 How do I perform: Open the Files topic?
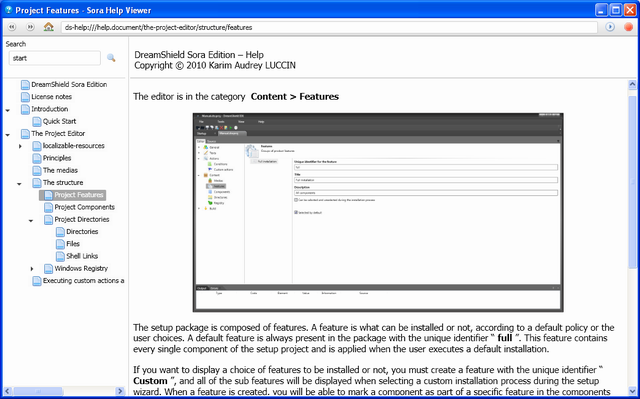[x=73, y=244]
